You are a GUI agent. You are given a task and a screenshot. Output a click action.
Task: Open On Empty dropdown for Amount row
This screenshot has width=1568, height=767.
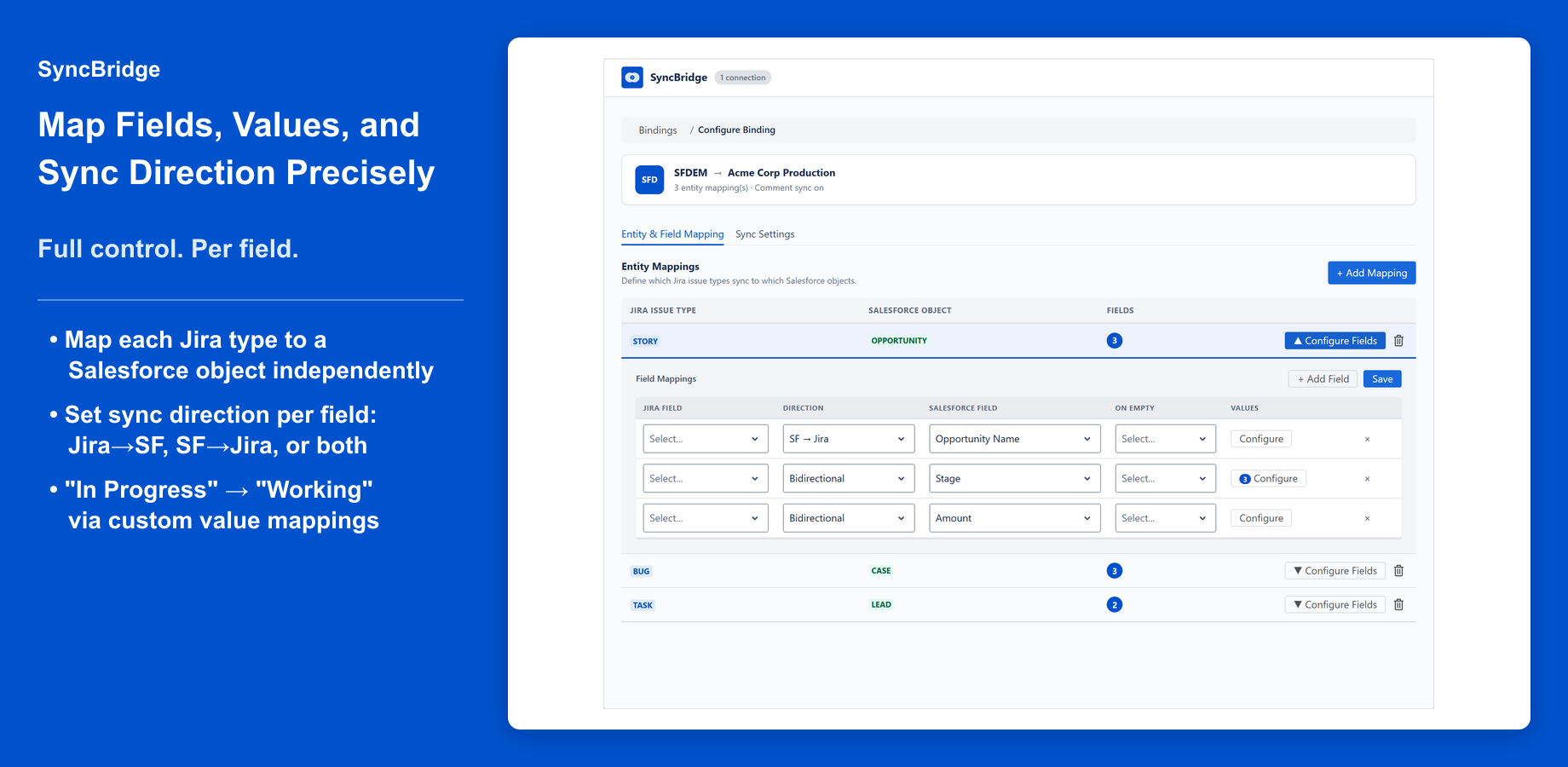point(1166,518)
